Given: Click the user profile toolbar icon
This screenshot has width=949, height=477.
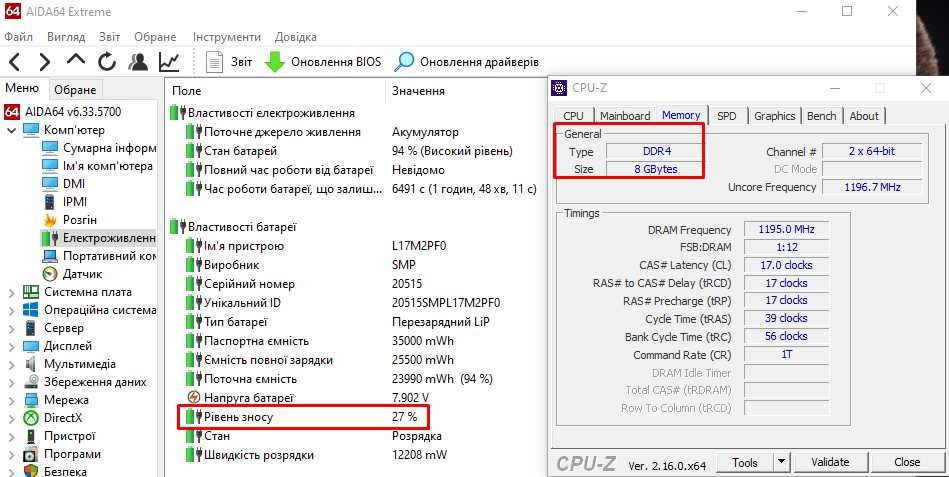Looking at the screenshot, I should (x=139, y=62).
